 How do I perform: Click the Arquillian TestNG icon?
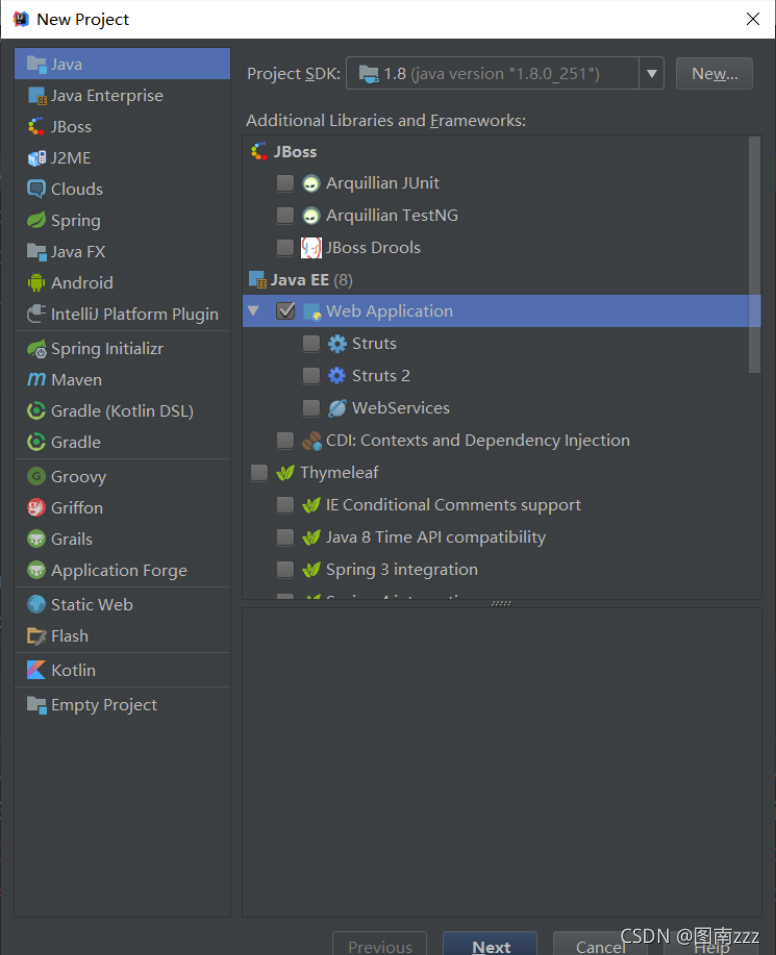click(x=311, y=215)
